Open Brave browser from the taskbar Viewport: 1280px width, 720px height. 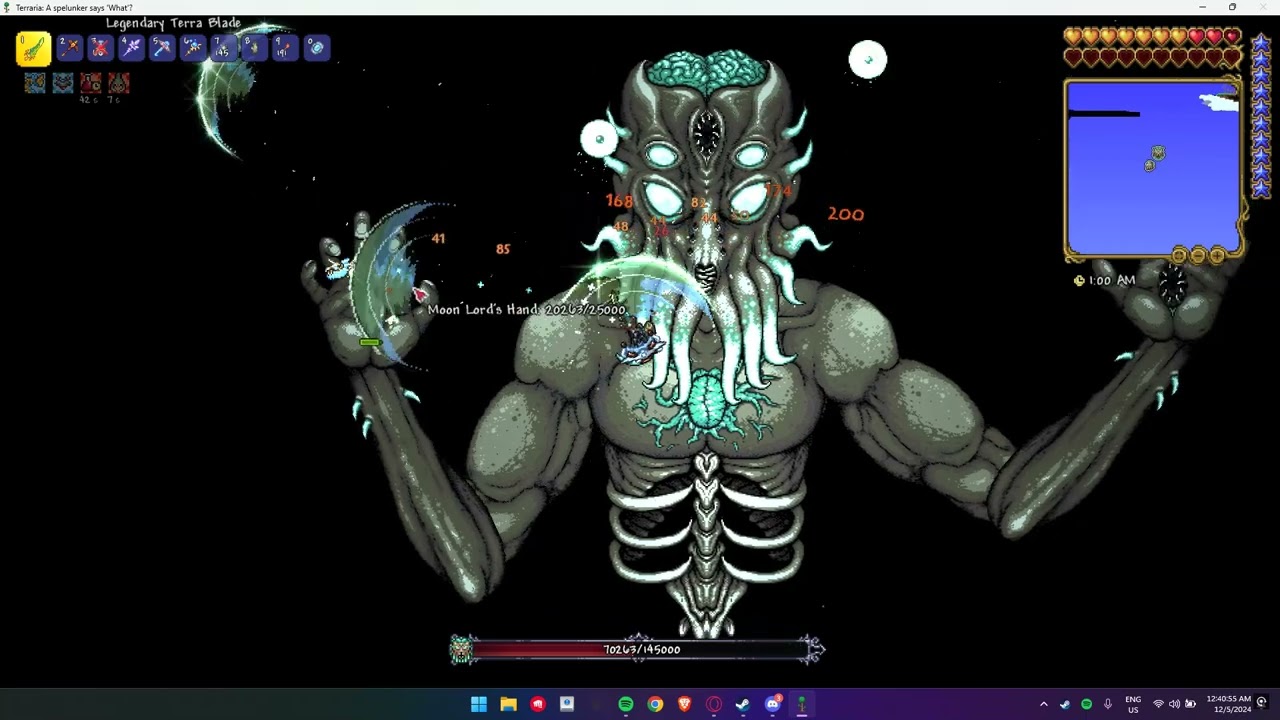684,704
